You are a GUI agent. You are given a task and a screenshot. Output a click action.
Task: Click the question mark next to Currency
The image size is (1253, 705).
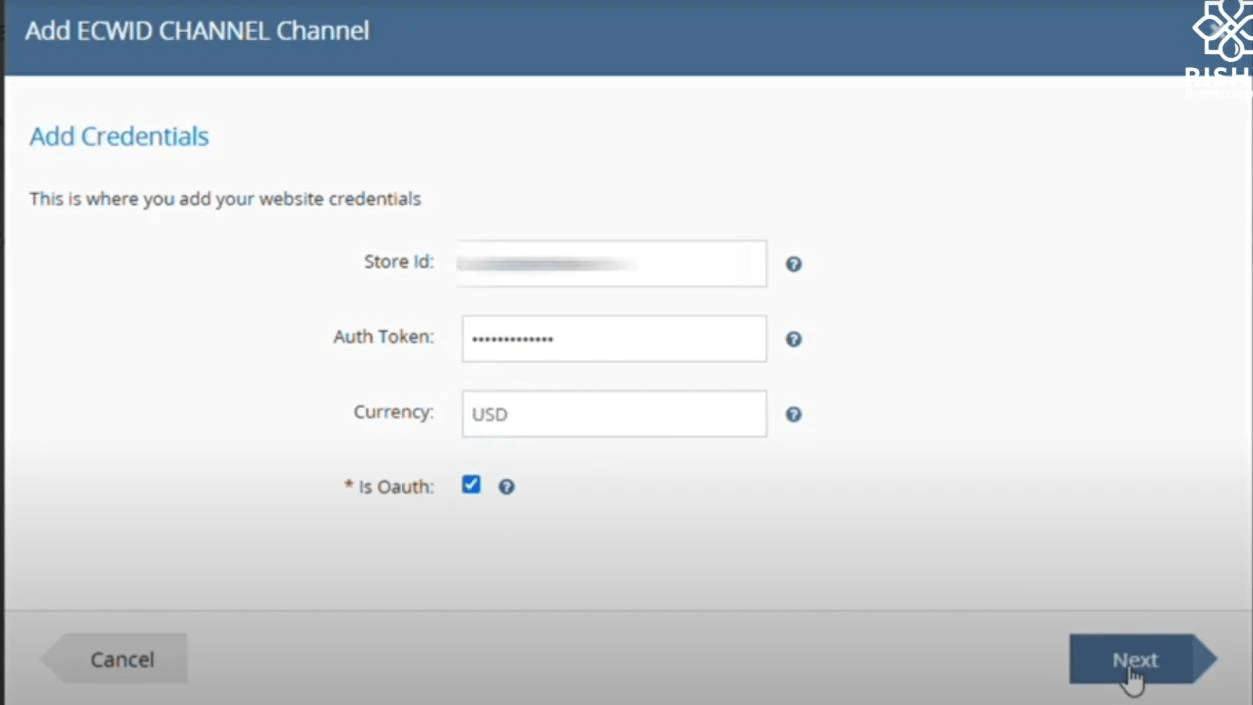793,414
